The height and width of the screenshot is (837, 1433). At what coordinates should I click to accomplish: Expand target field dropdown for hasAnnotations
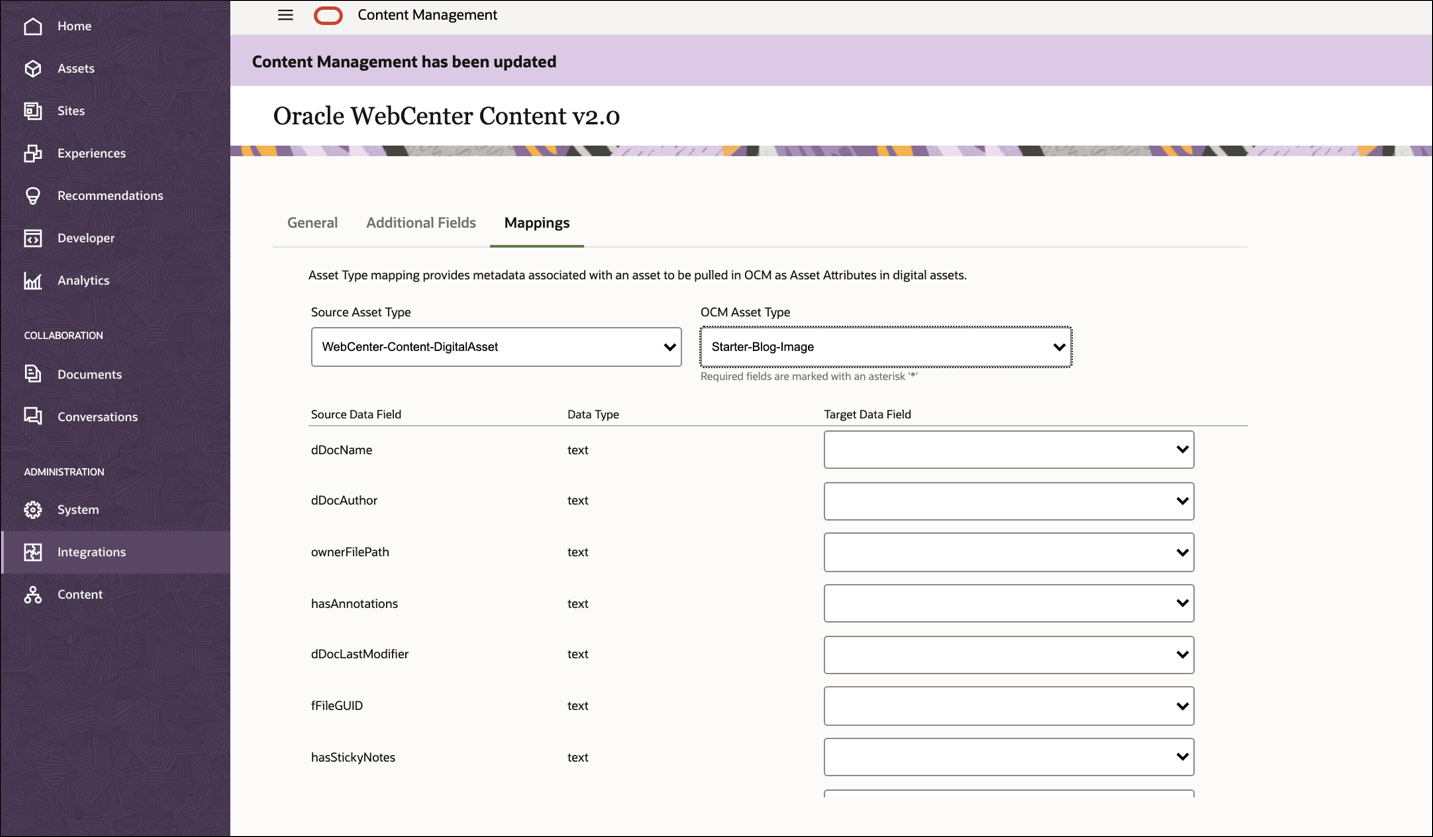coord(1009,603)
